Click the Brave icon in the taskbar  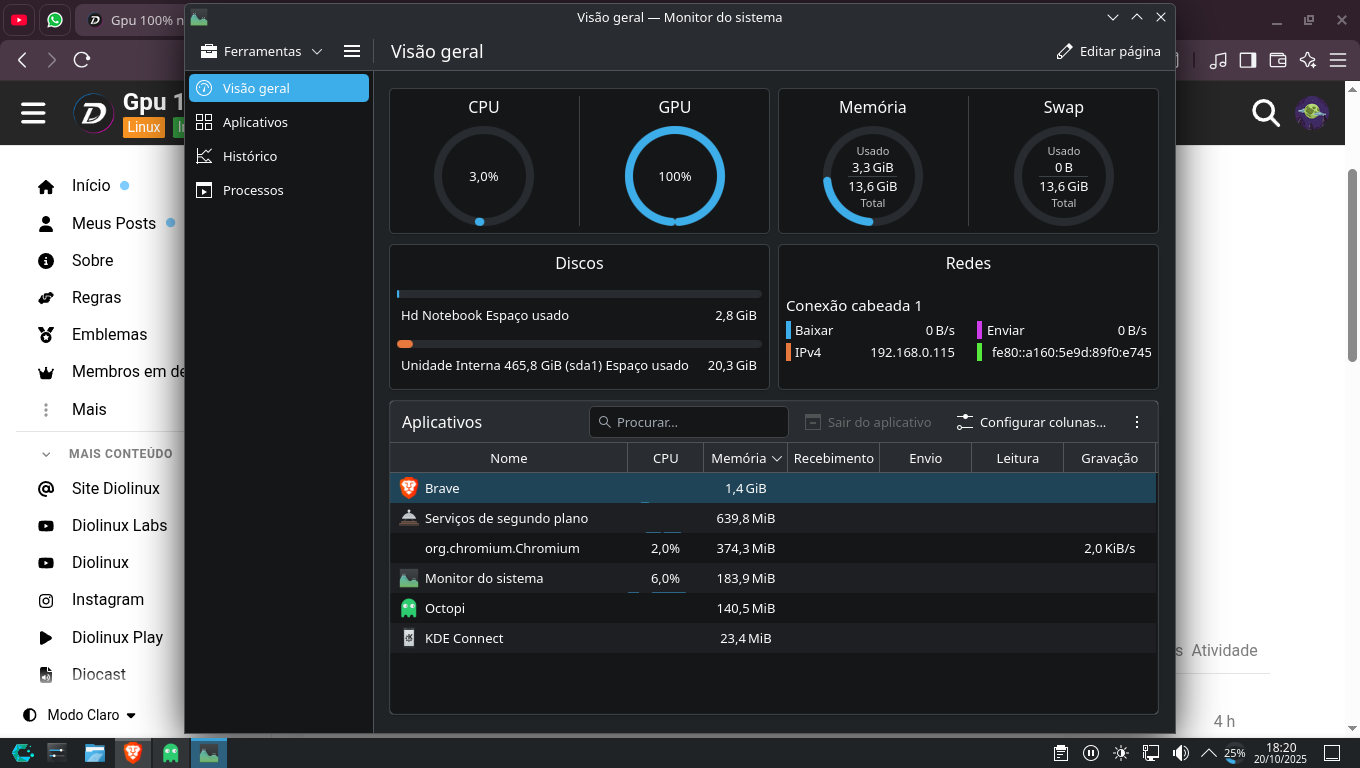point(132,753)
